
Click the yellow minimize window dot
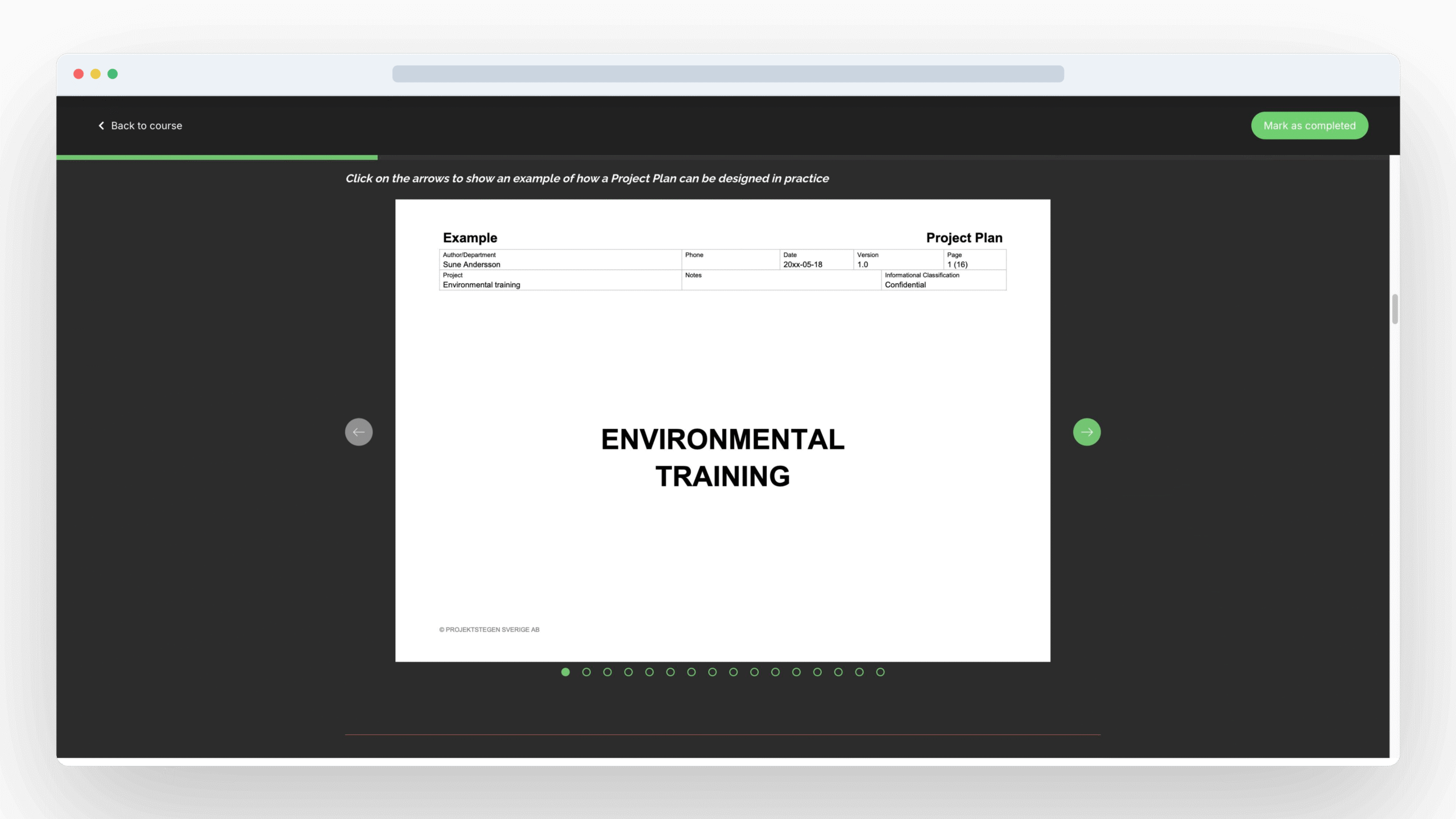coord(96,74)
